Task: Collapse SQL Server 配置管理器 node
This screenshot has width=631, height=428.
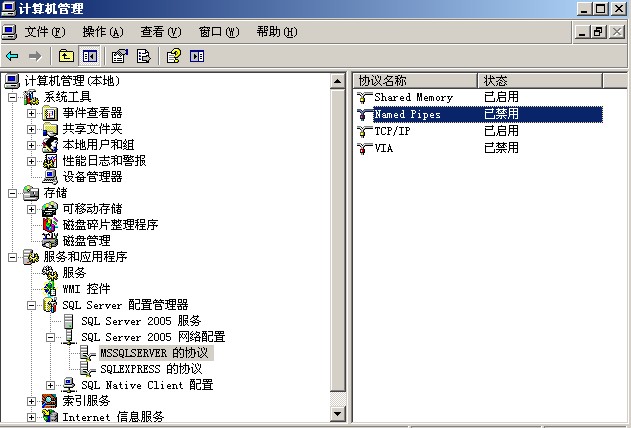Action: click(x=31, y=305)
